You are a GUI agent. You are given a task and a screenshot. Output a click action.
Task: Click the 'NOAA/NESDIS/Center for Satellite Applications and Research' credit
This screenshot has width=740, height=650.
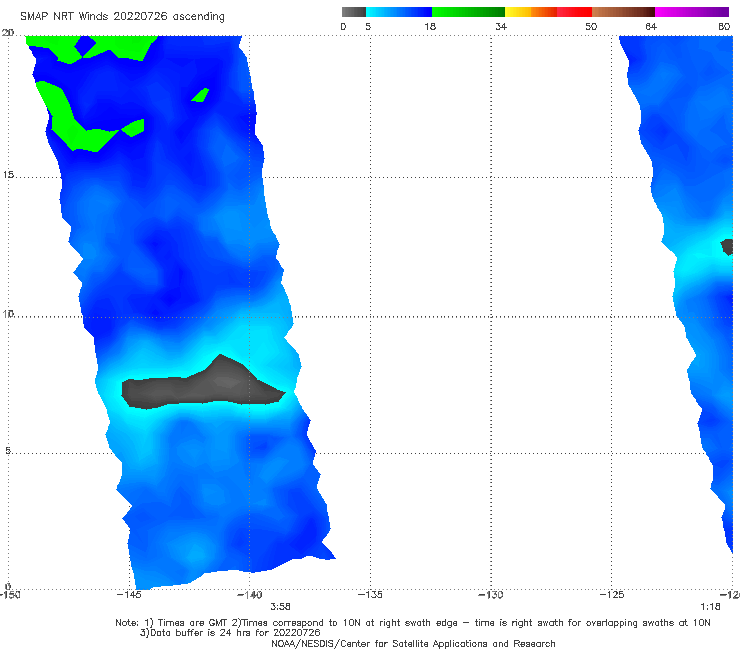(x=413, y=644)
